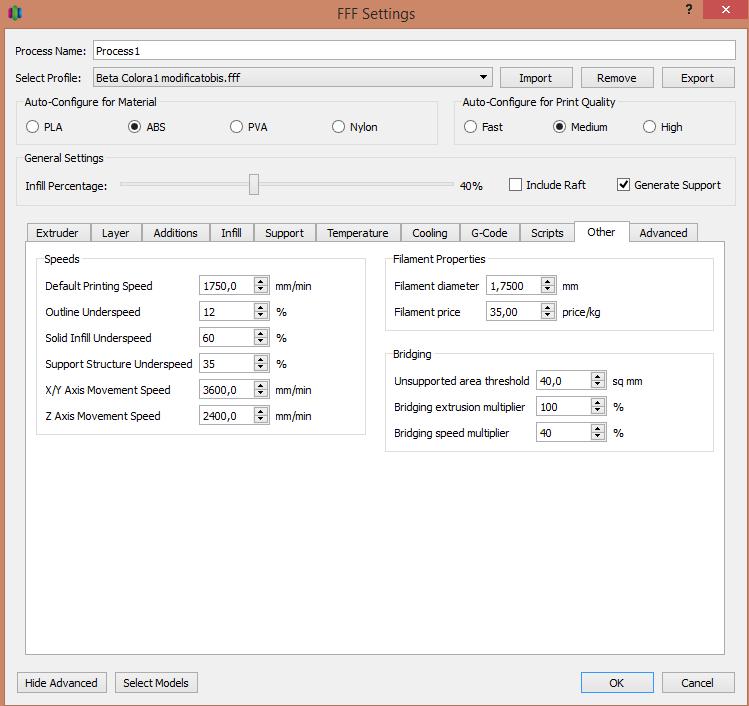Decrease Bridging speed multiplier down arrow
Image resolution: width=749 pixels, height=706 pixels.
pyautogui.click(x=597, y=437)
